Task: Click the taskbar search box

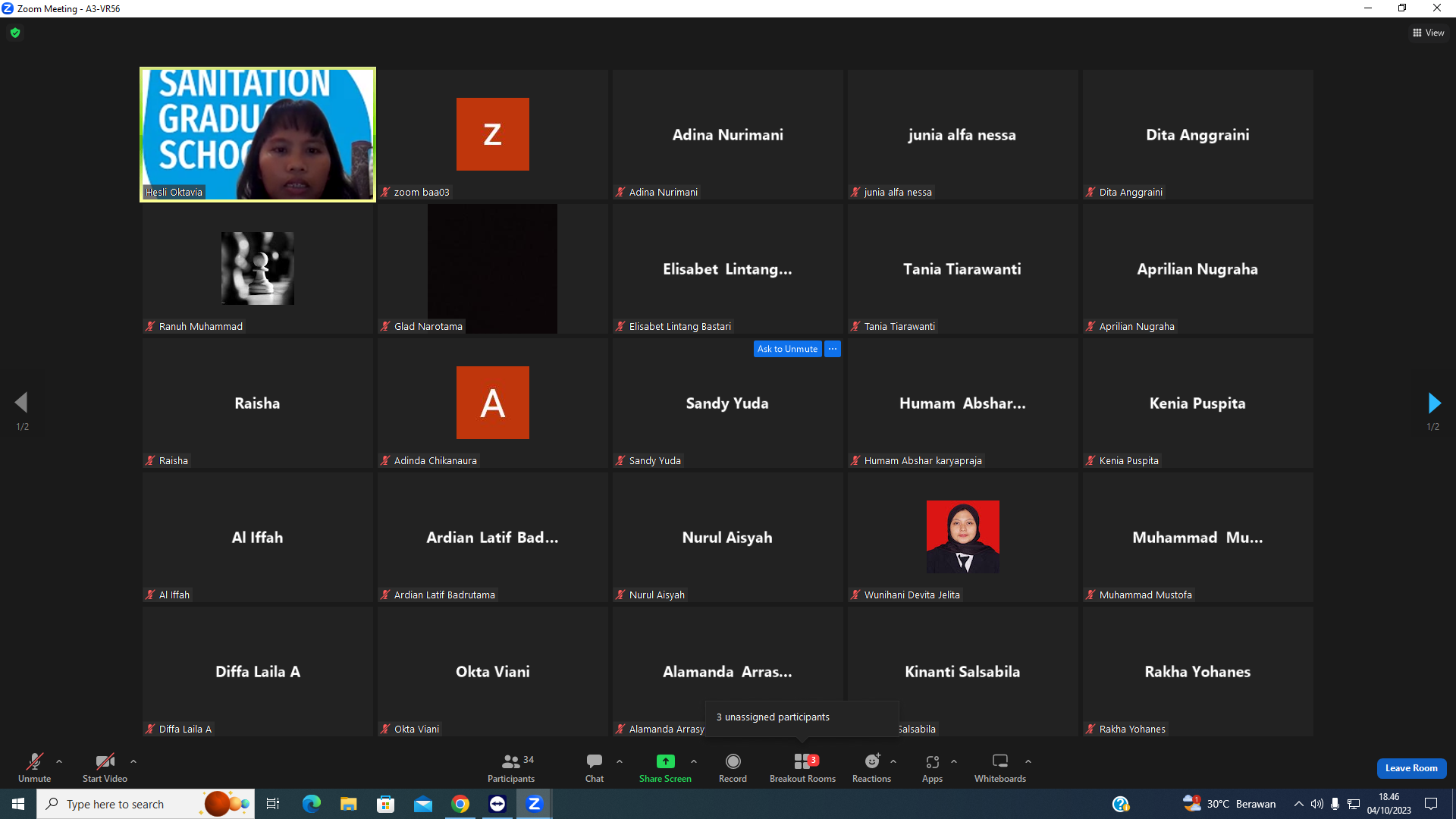Action: click(145, 804)
